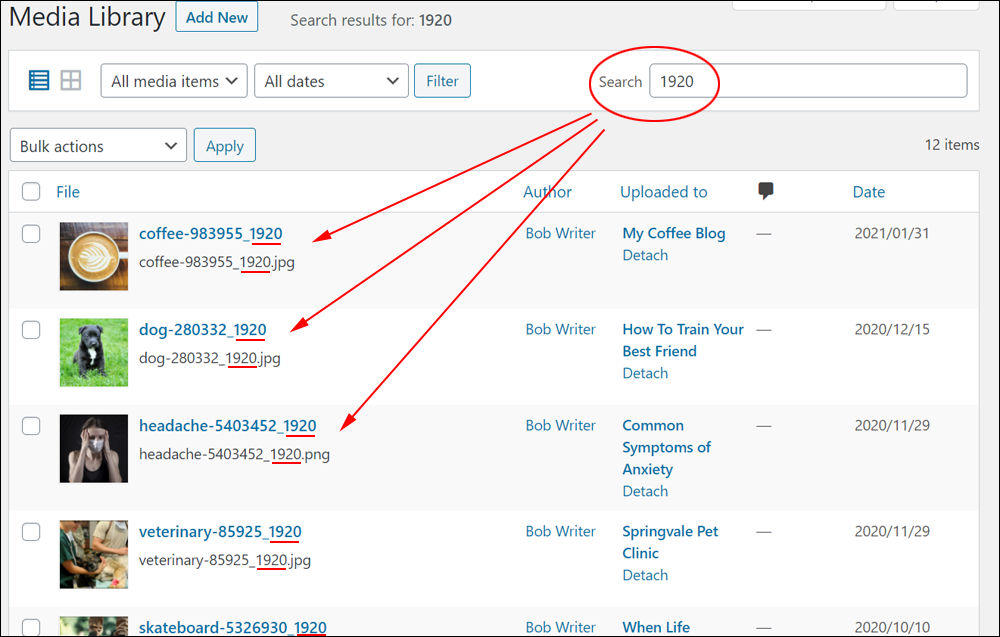Open veterinary-85925_1920 media title link
This screenshot has width=1000, height=637.
pyautogui.click(x=220, y=531)
